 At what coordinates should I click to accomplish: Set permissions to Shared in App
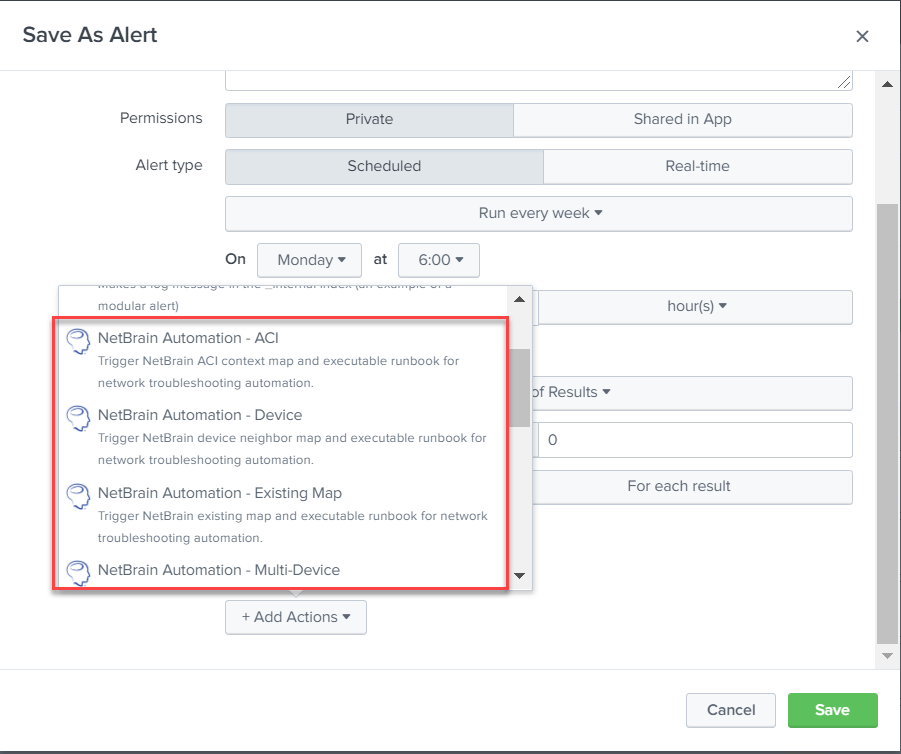click(x=682, y=119)
